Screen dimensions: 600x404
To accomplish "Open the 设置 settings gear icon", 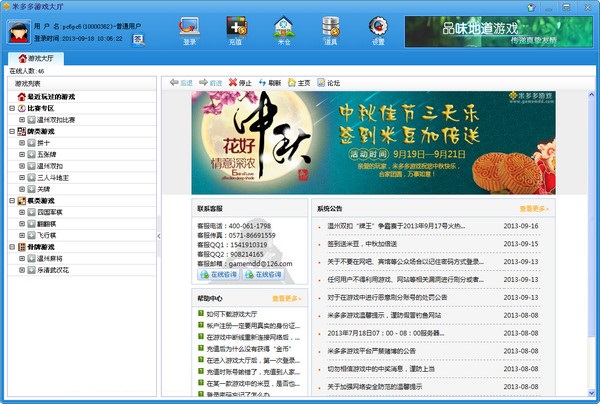I will pos(378,31).
